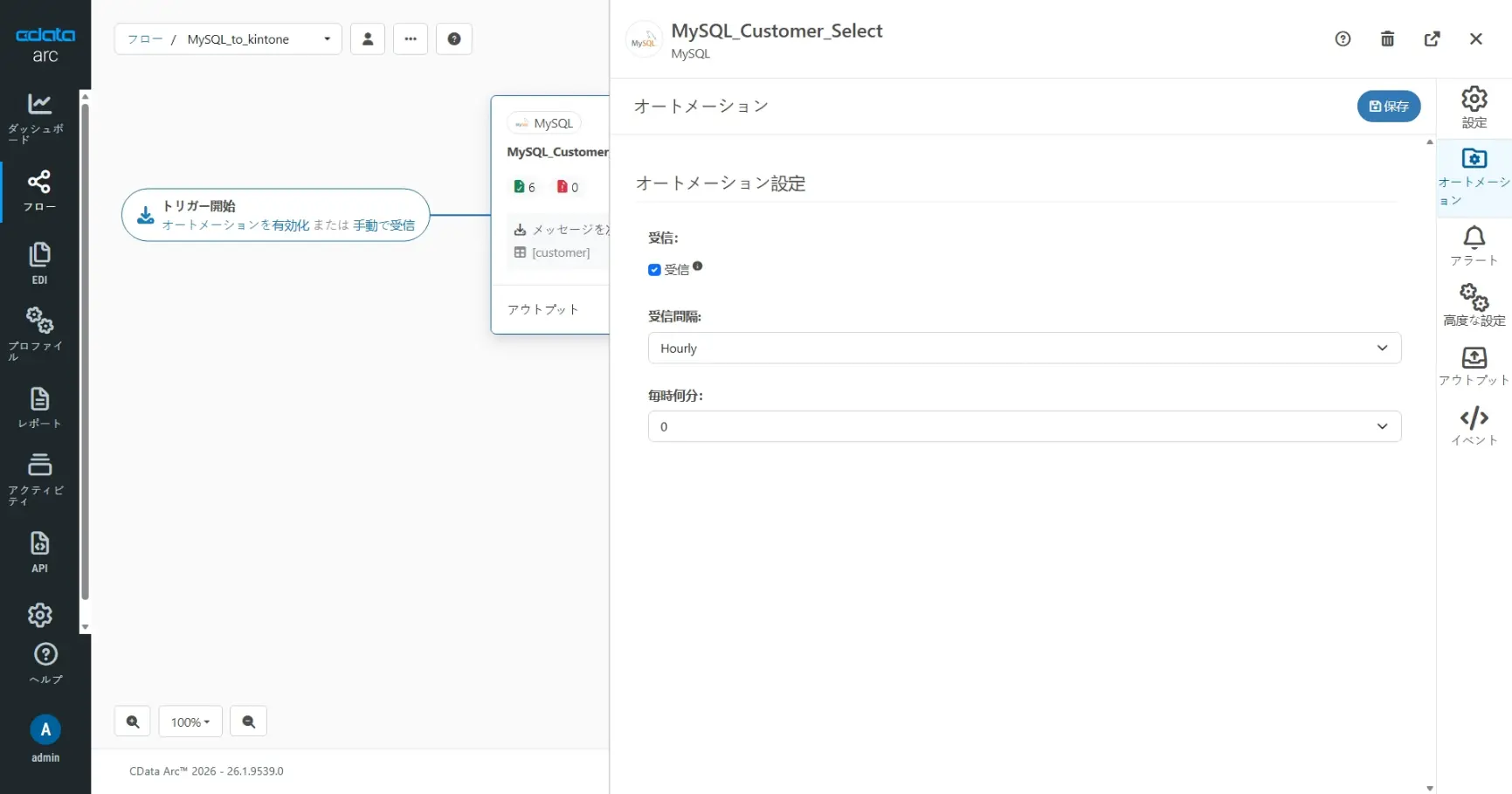Open the 100% zoom level dropdown
The image size is (1512, 794).
pyautogui.click(x=190, y=722)
